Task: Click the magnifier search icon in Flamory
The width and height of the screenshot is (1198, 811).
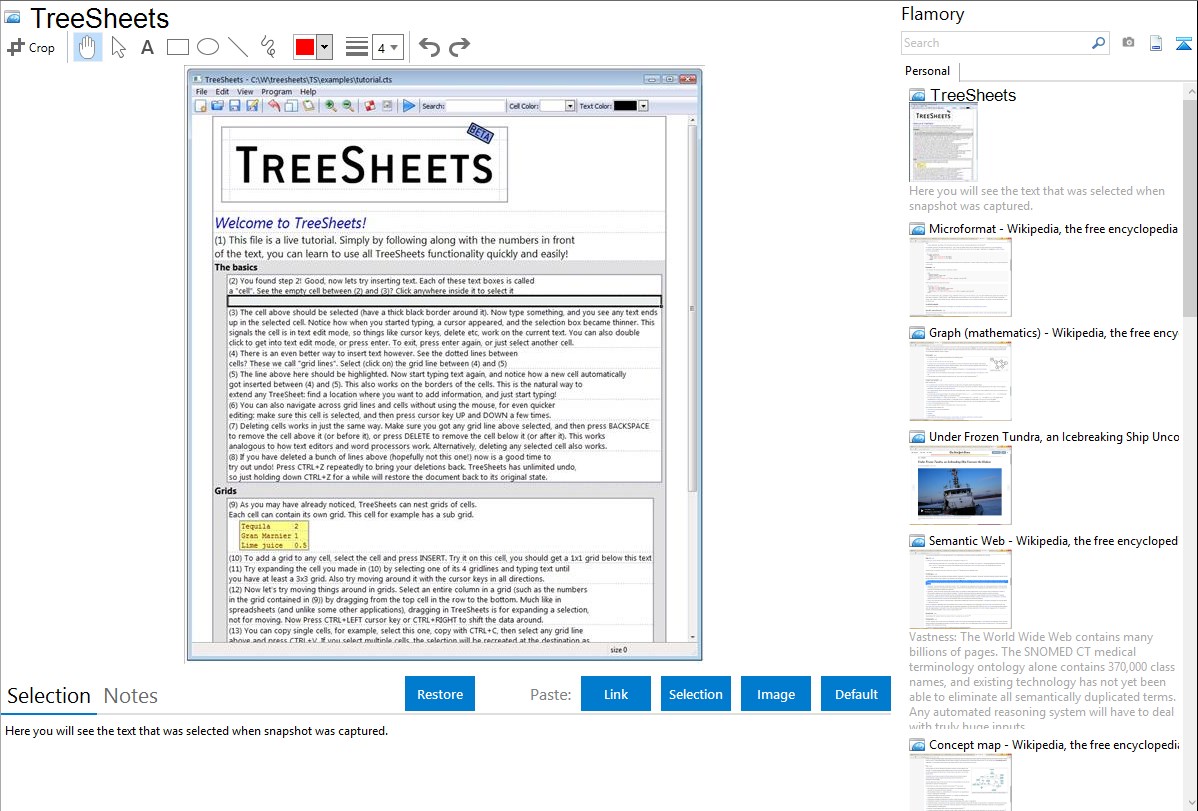Action: click(1099, 44)
